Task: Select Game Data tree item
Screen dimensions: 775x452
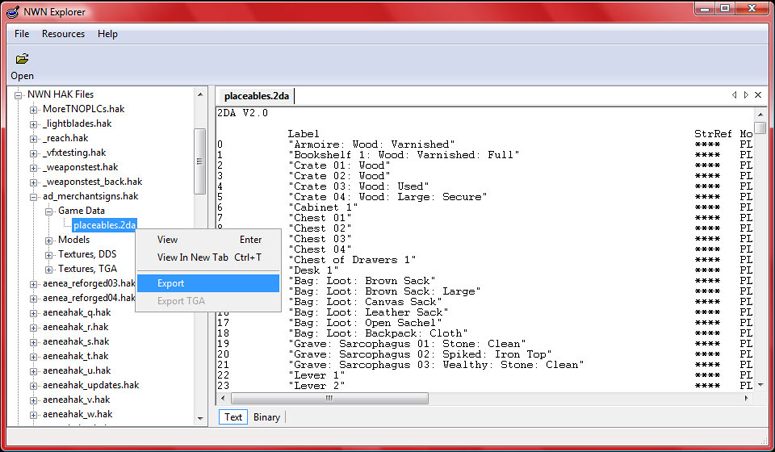Action: [81, 211]
